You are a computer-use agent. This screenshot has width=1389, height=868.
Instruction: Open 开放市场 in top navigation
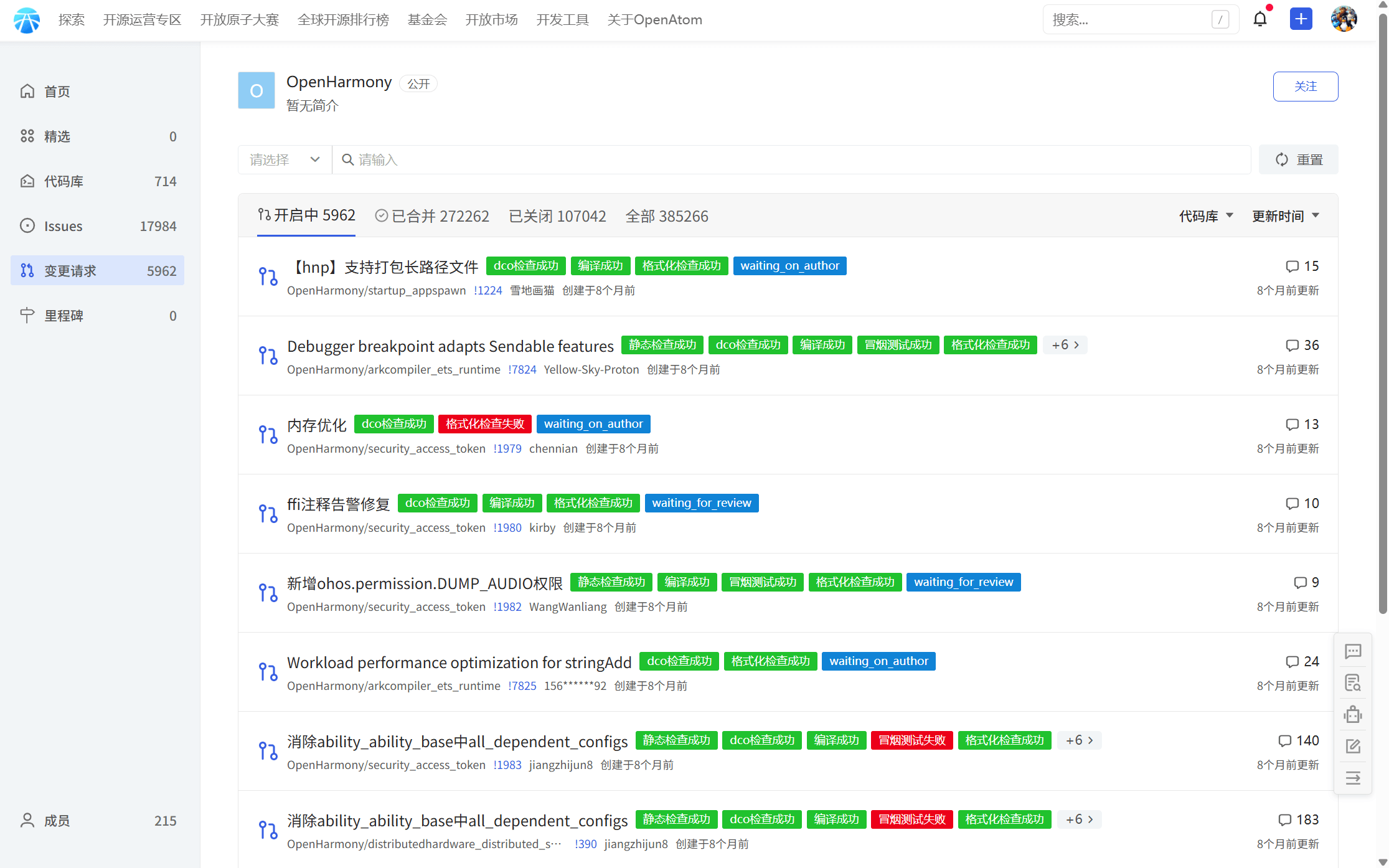coord(492,20)
